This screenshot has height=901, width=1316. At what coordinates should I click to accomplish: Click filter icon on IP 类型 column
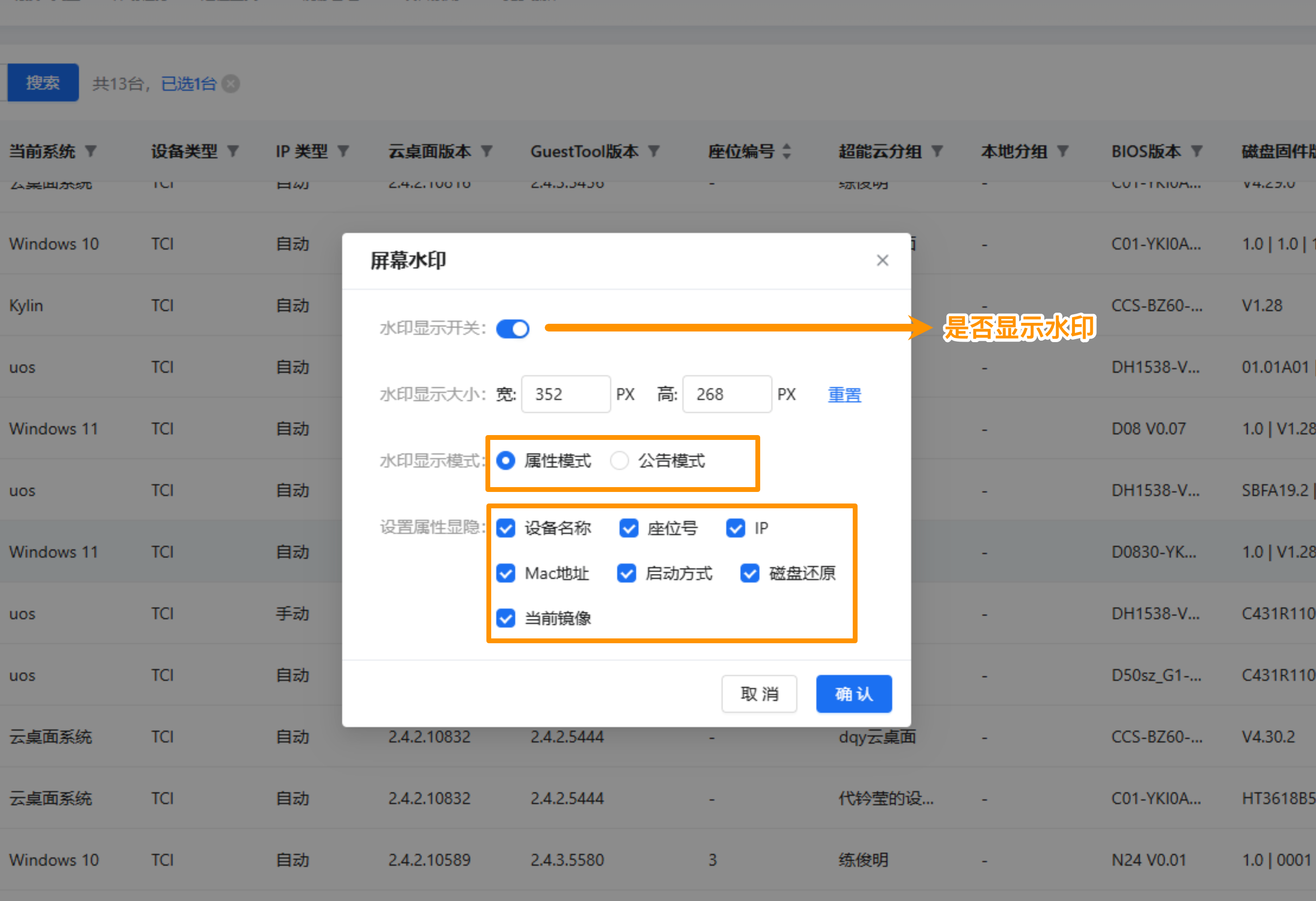coord(343,151)
